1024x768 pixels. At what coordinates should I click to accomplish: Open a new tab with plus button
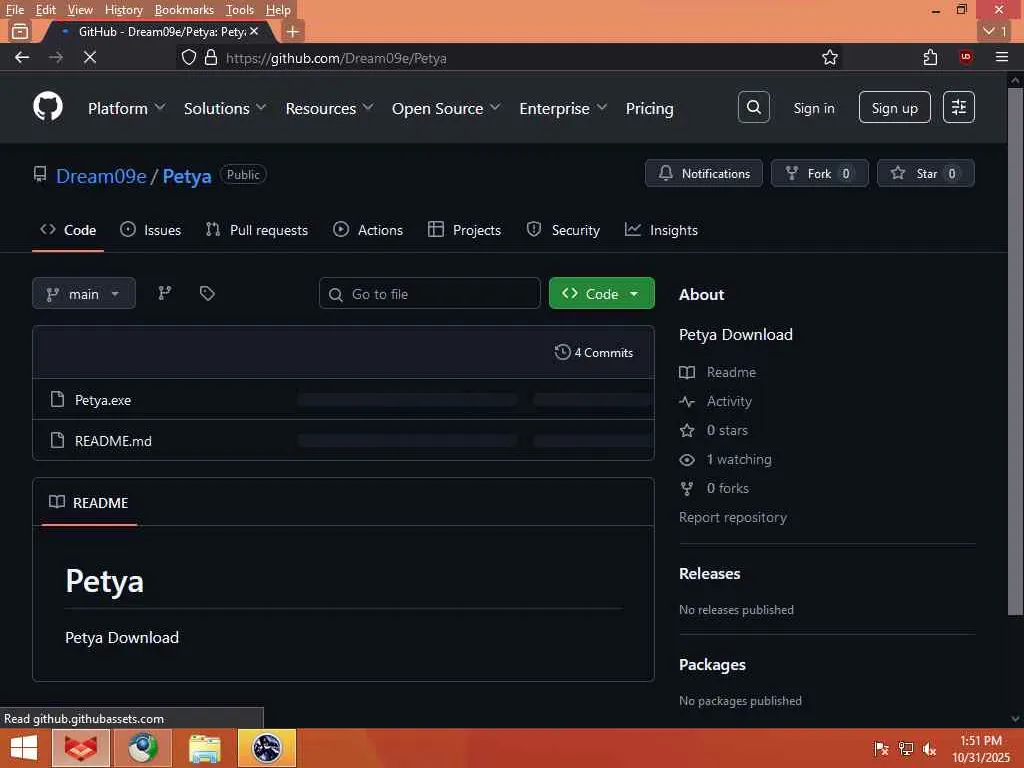tap(293, 31)
